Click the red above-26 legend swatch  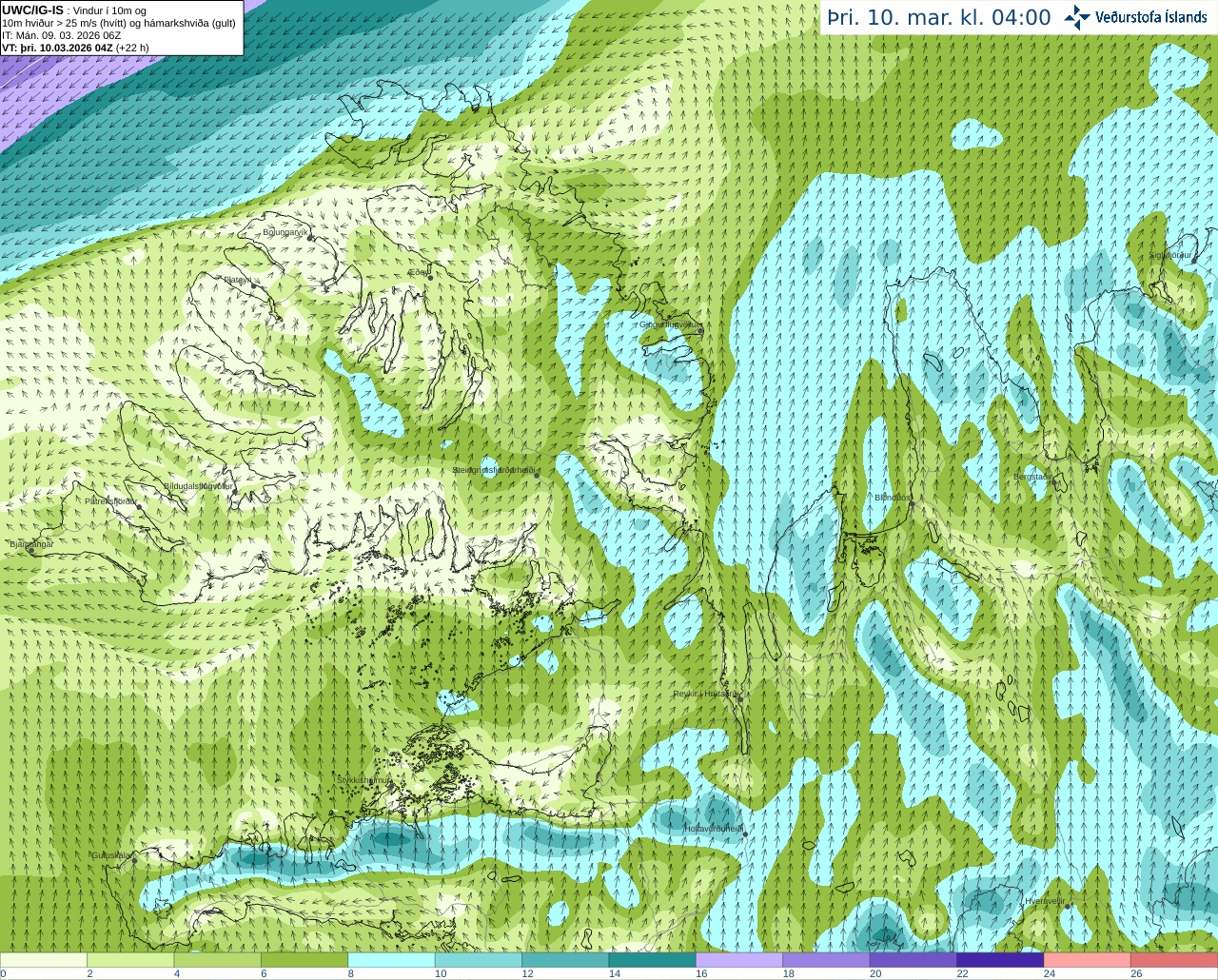click(1174, 960)
